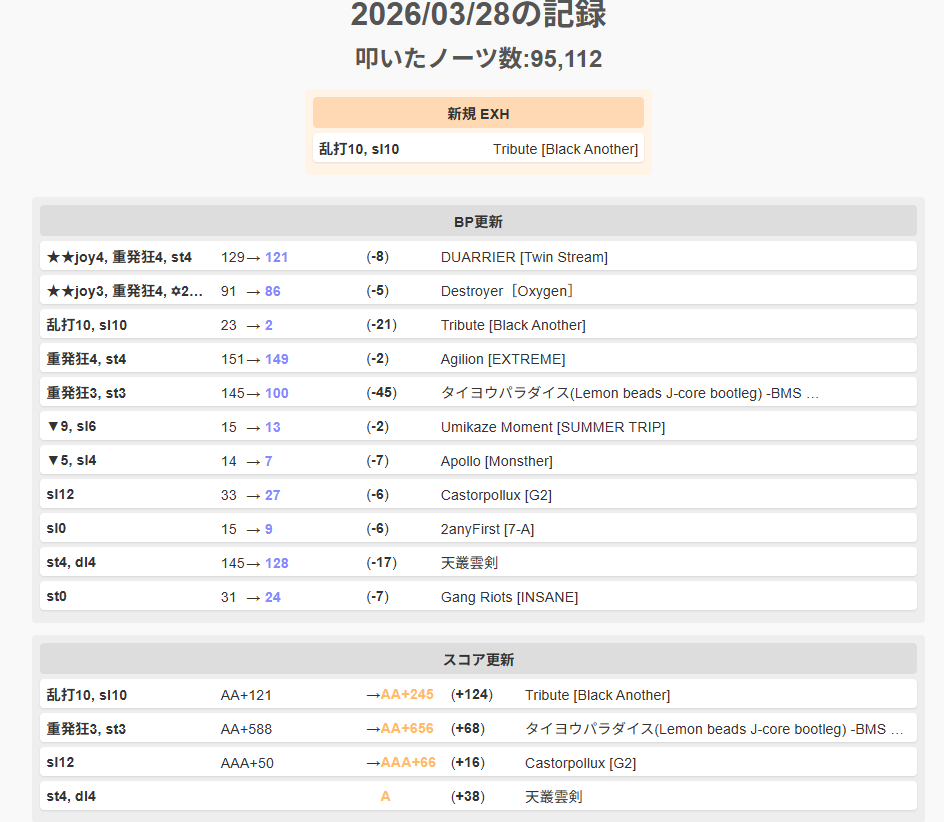Viewport: 944px width, 822px height.
Task: Click the orange A rank score
Action: click(x=385, y=796)
